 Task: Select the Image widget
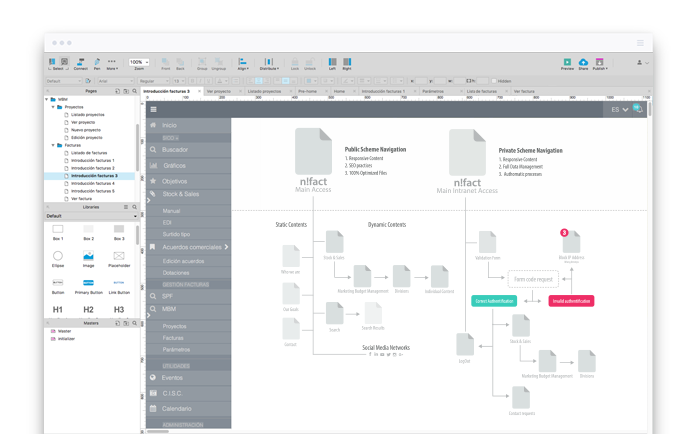point(88,259)
